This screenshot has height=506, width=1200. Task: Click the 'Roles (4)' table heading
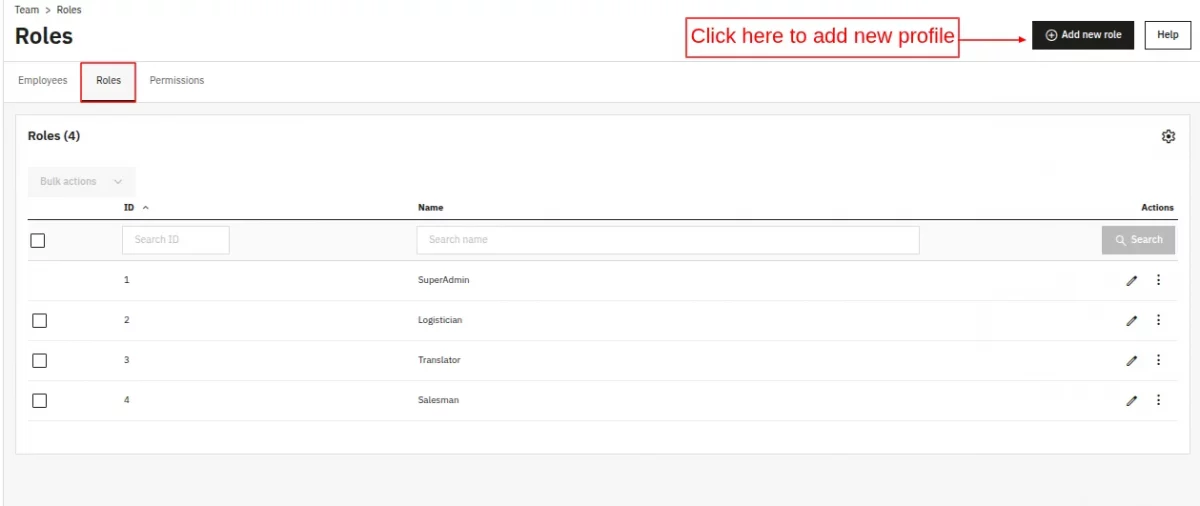54,136
